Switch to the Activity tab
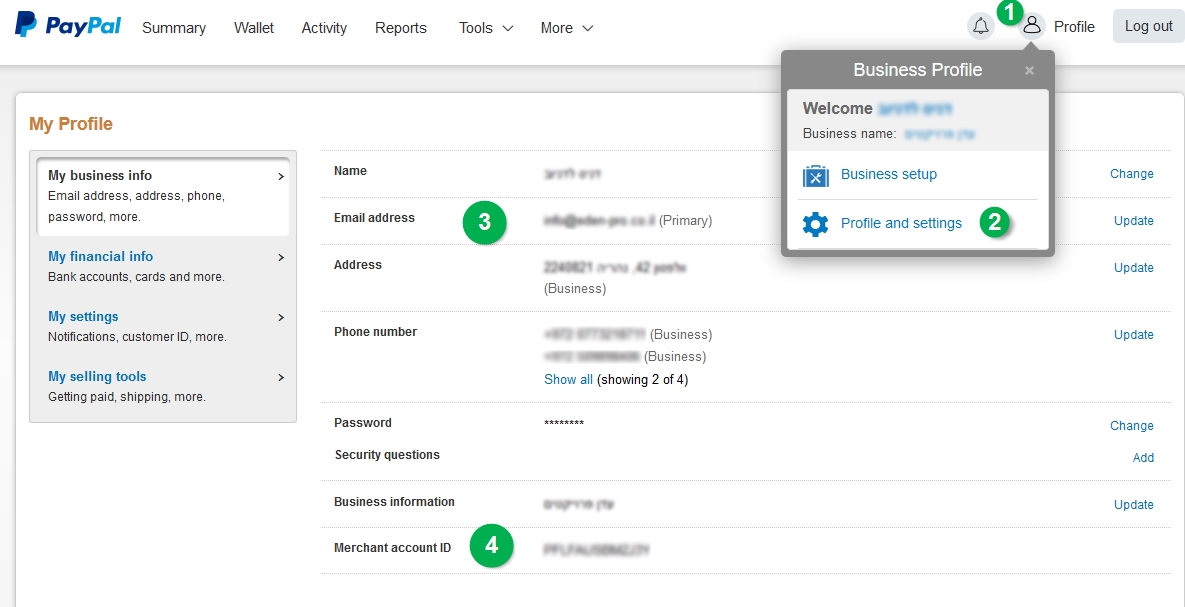1185x607 pixels. pyautogui.click(x=323, y=28)
